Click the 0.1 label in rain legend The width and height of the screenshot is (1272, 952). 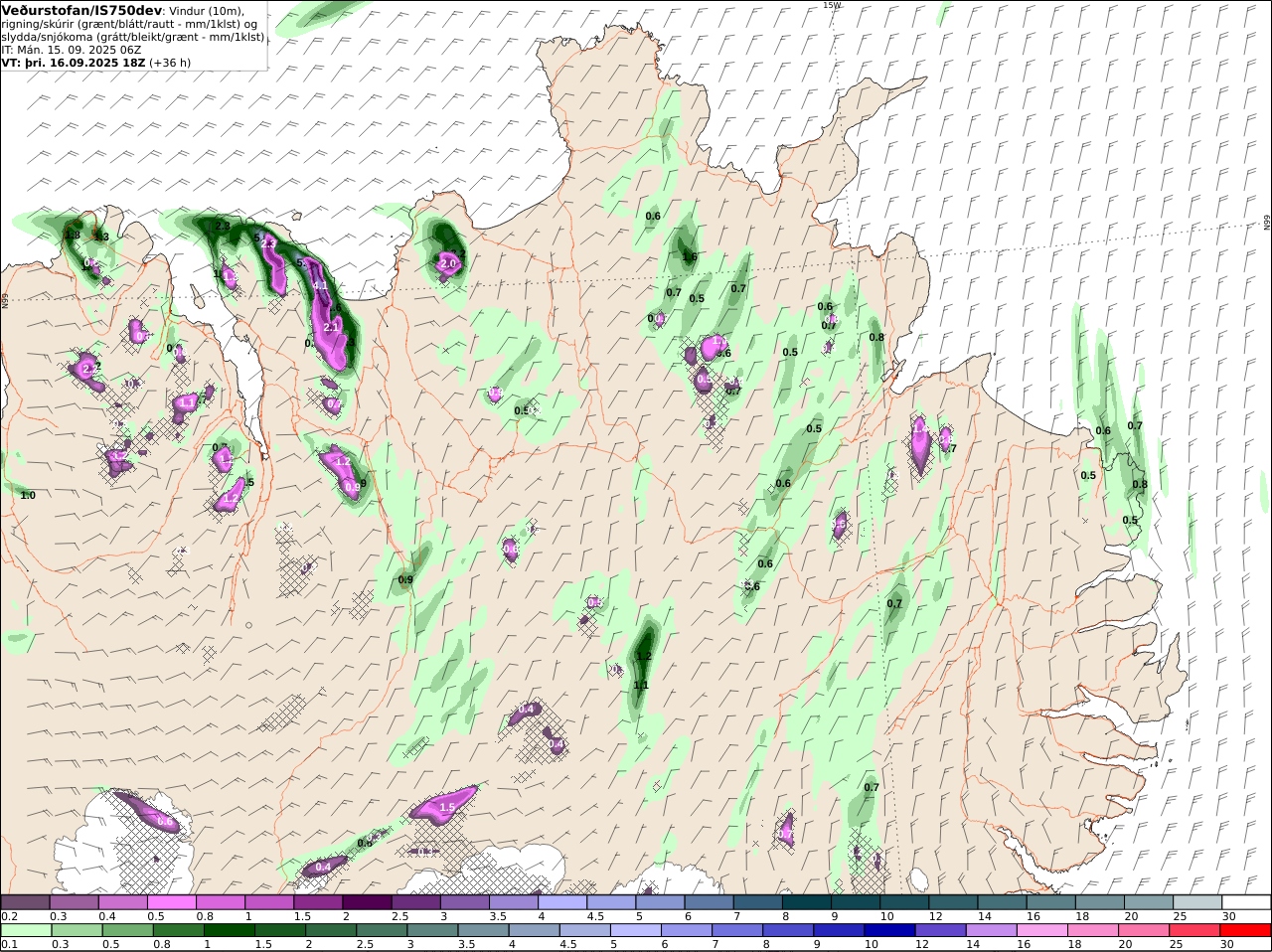(x=9, y=944)
